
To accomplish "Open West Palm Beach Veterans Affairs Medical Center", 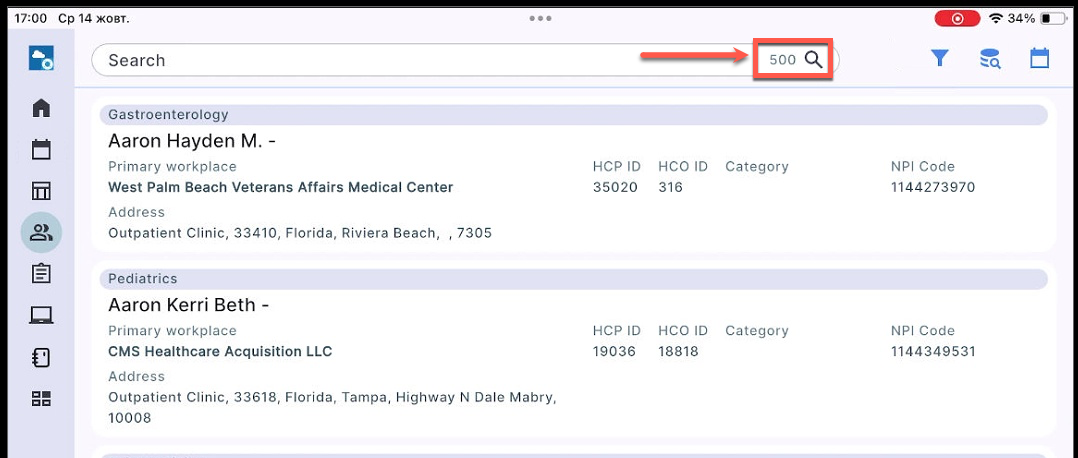I will 280,187.
